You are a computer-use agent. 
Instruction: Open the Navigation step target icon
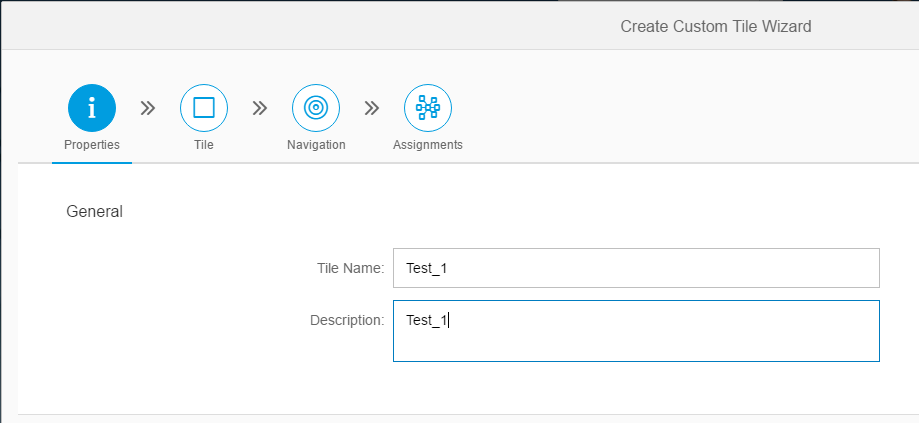[316, 108]
